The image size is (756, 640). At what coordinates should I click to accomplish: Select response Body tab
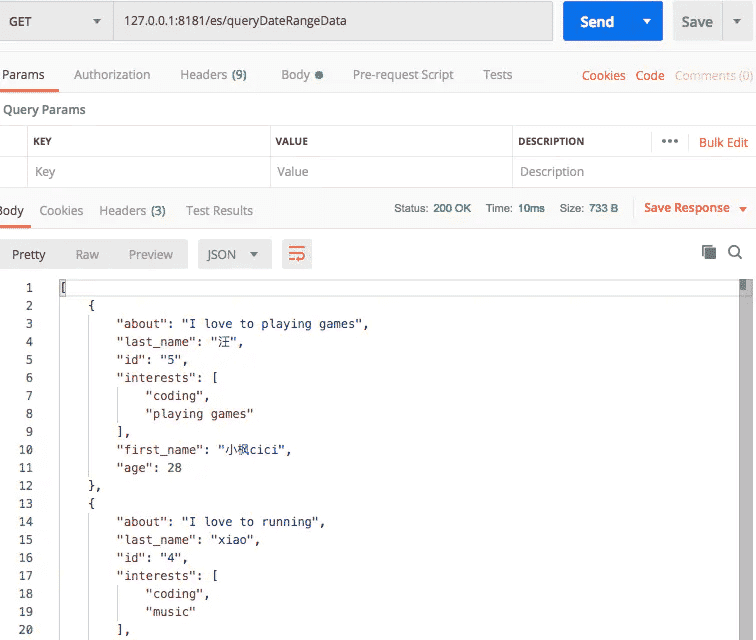pos(12,211)
